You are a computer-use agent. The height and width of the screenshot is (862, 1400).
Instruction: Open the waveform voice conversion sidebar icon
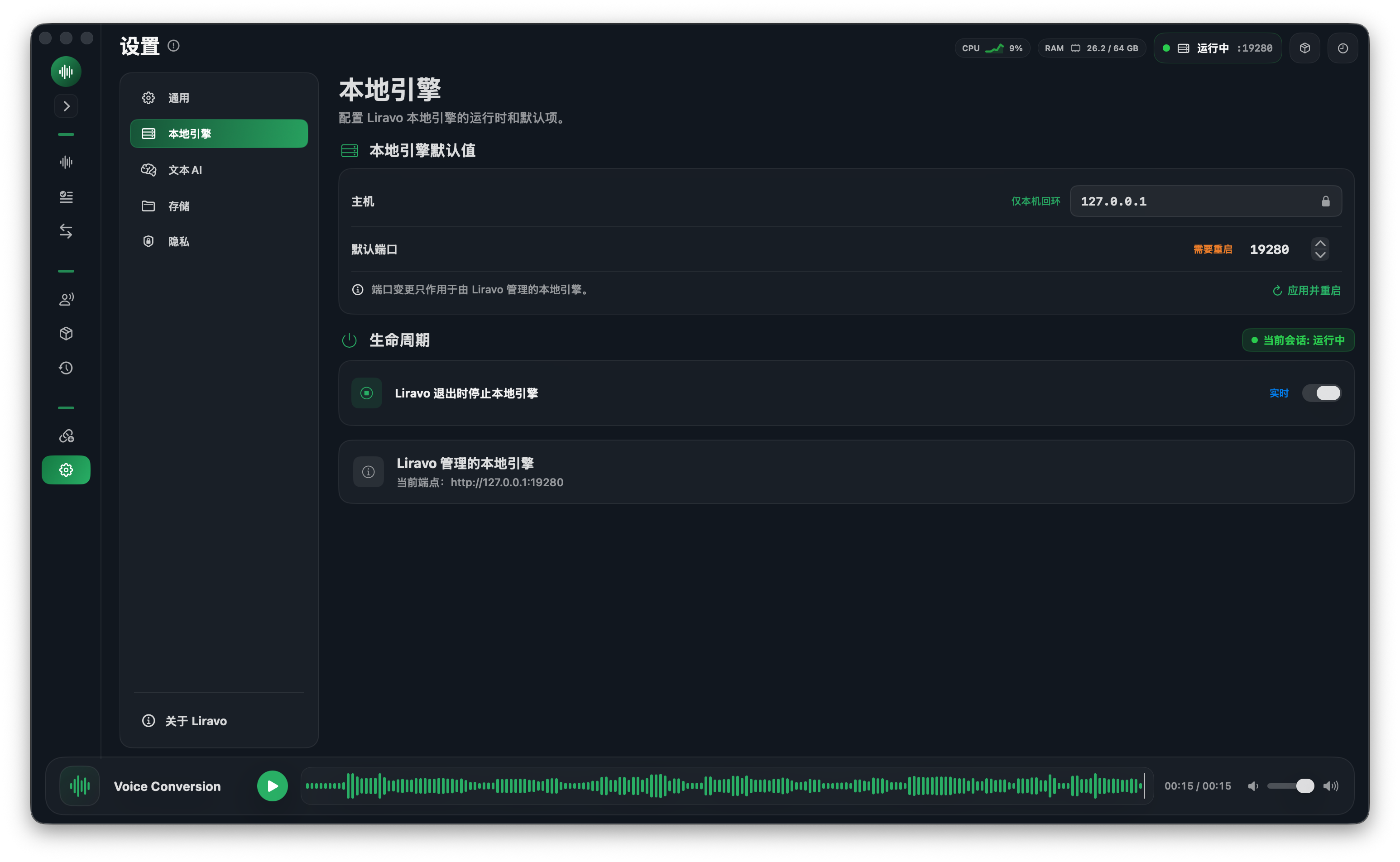pyautogui.click(x=66, y=163)
